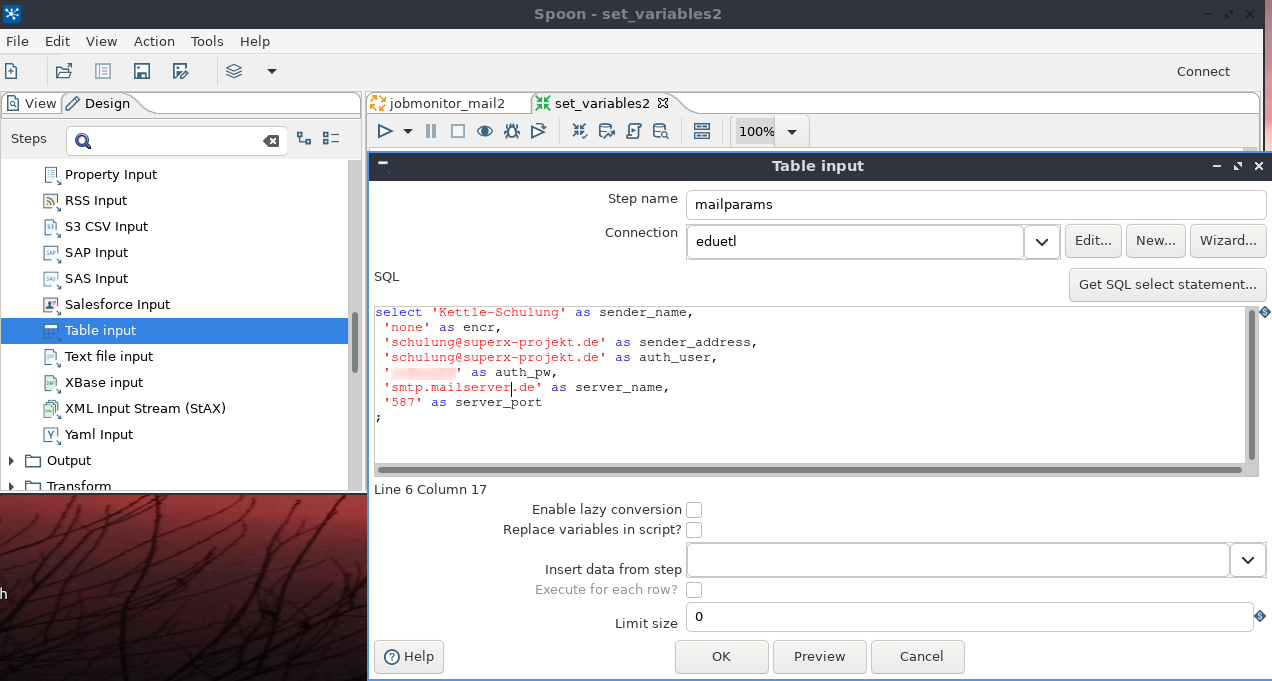This screenshot has height=681, width=1272.
Task: Clear the steps search field
Action: (x=271, y=141)
